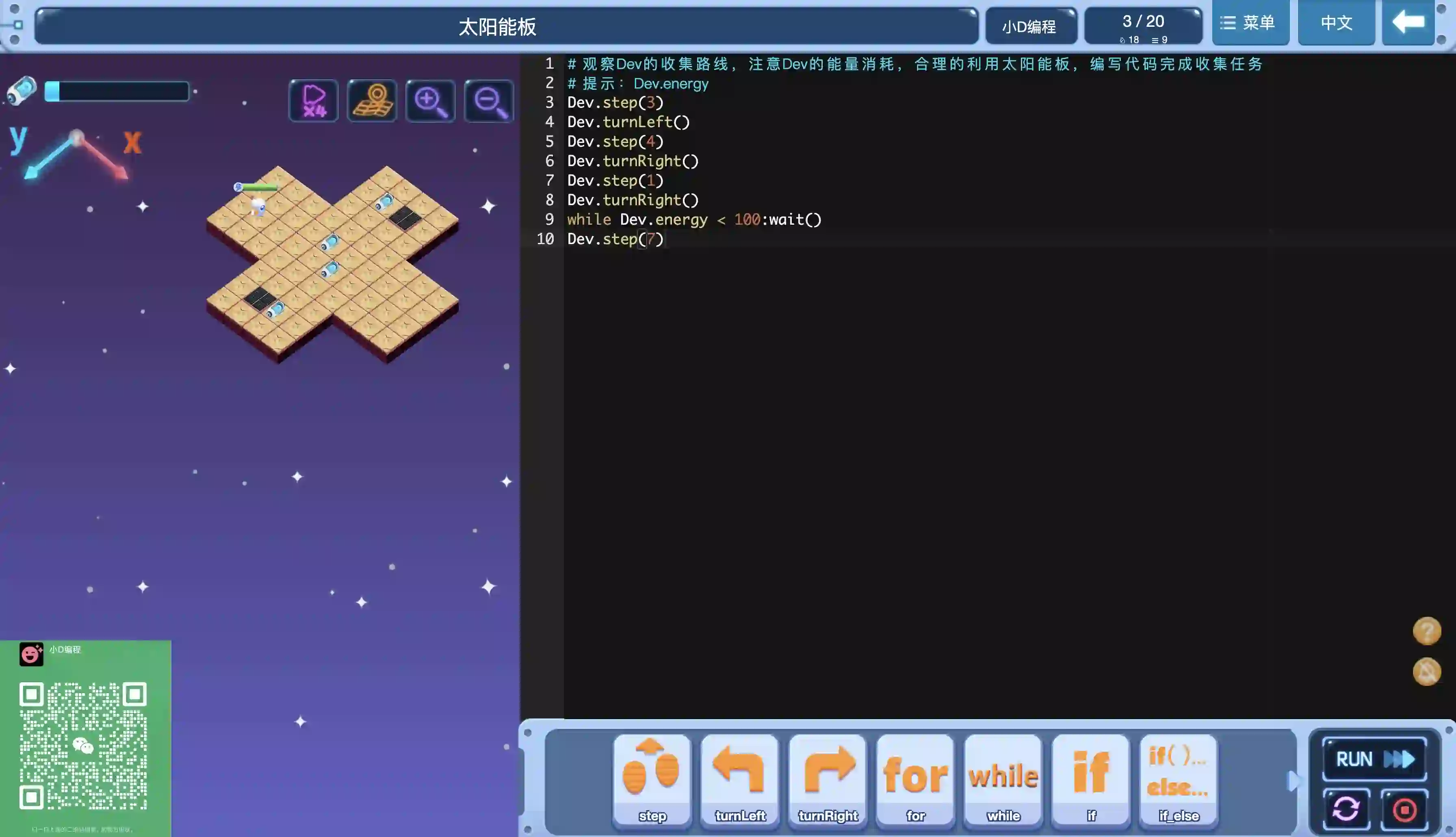The image size is (1456, 837).
Task: Stop execution with red stop button
Action: [x=1404, y=809]
